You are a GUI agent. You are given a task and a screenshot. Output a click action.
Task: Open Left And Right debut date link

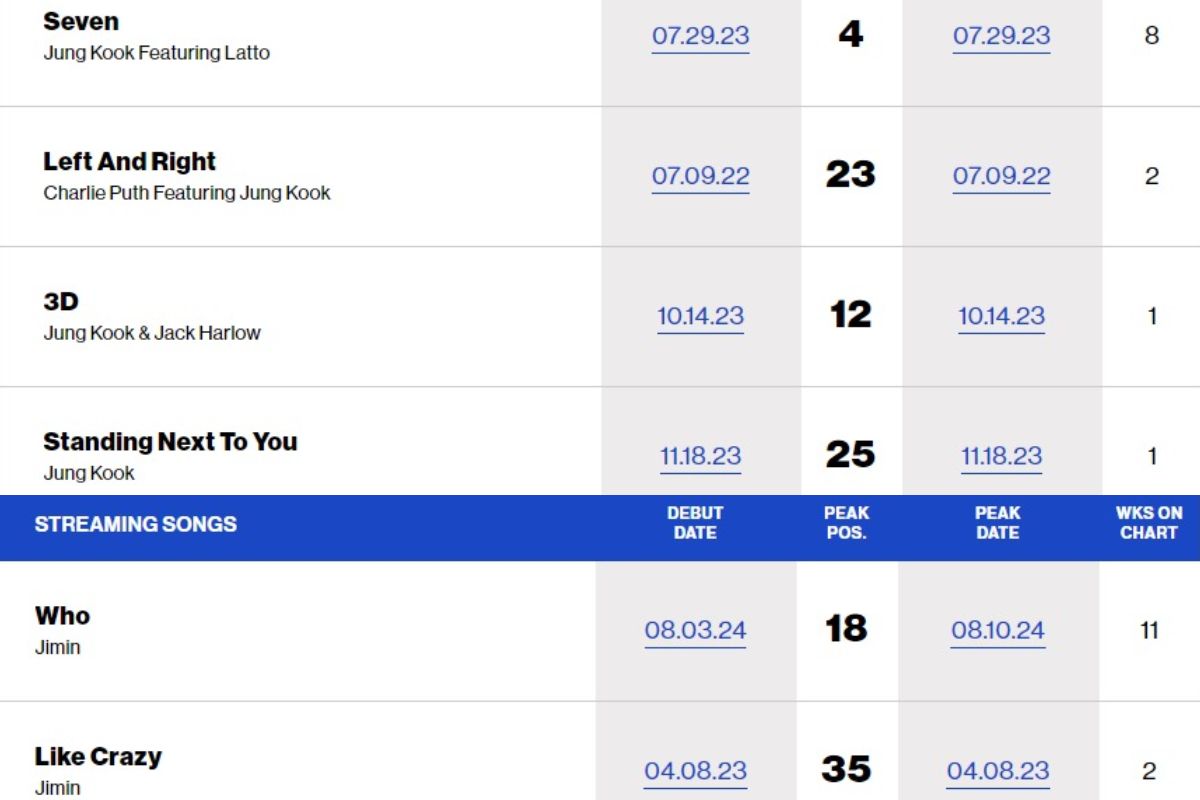(x=700, y=176)
